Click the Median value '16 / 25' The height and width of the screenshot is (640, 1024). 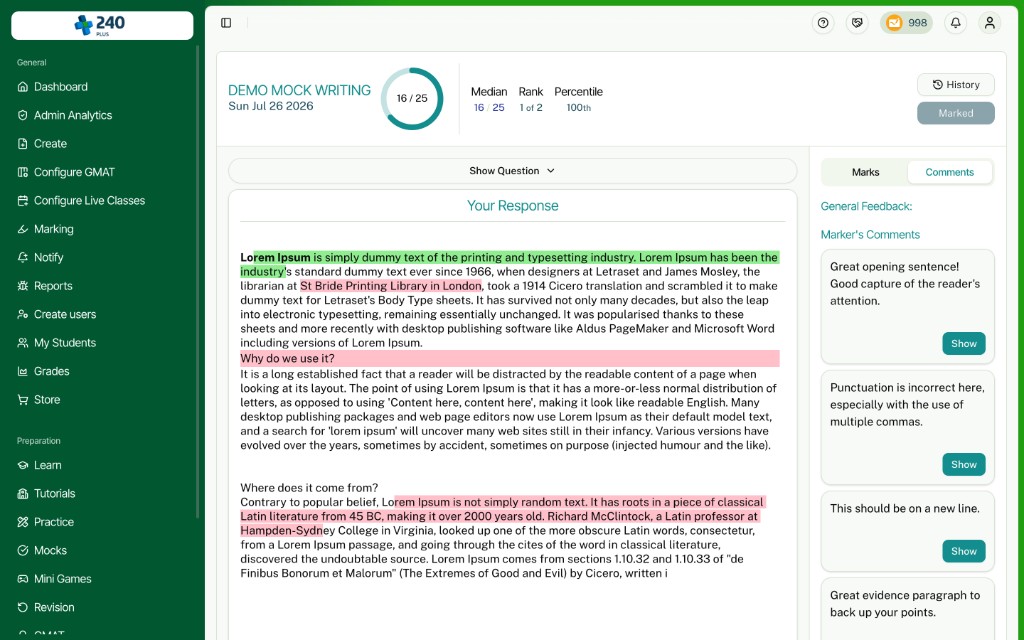tap(489, 108)
